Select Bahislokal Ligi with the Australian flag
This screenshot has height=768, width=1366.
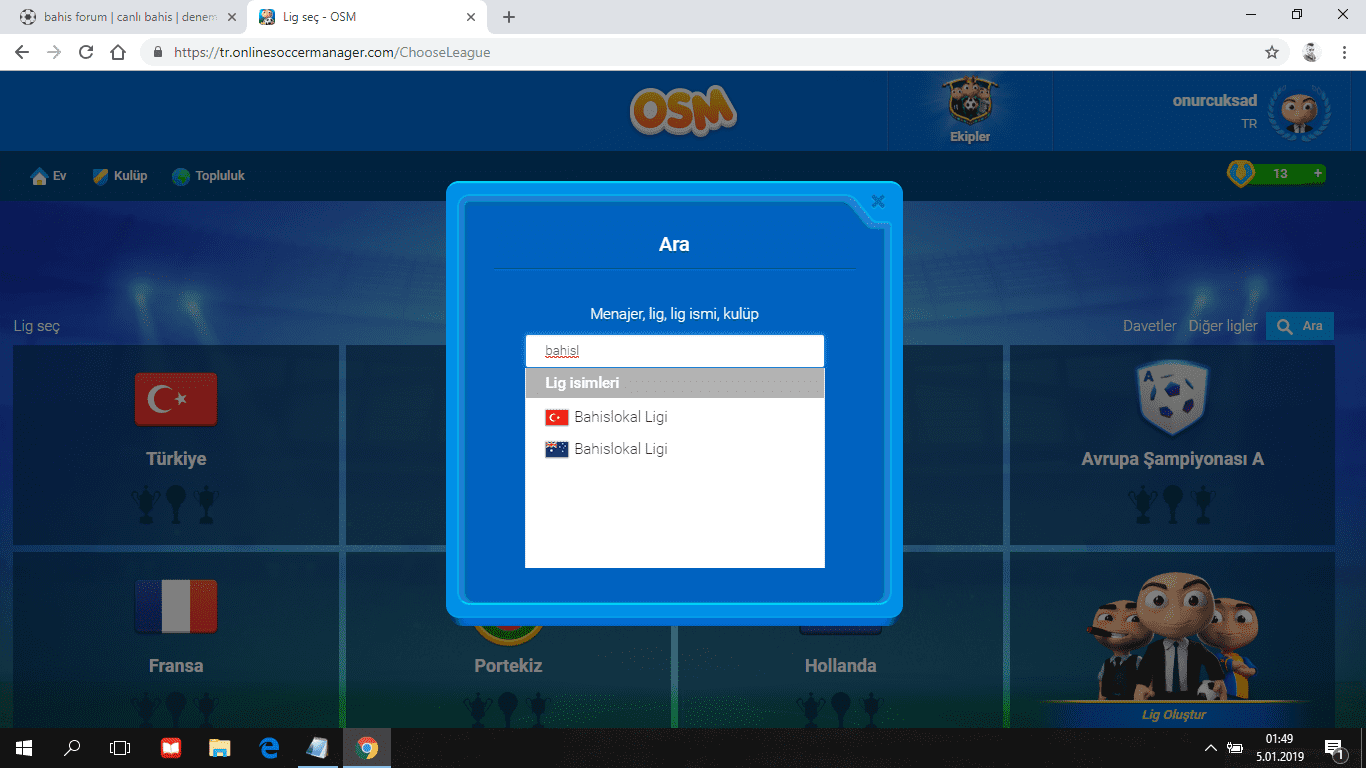[x=675, y=449]
